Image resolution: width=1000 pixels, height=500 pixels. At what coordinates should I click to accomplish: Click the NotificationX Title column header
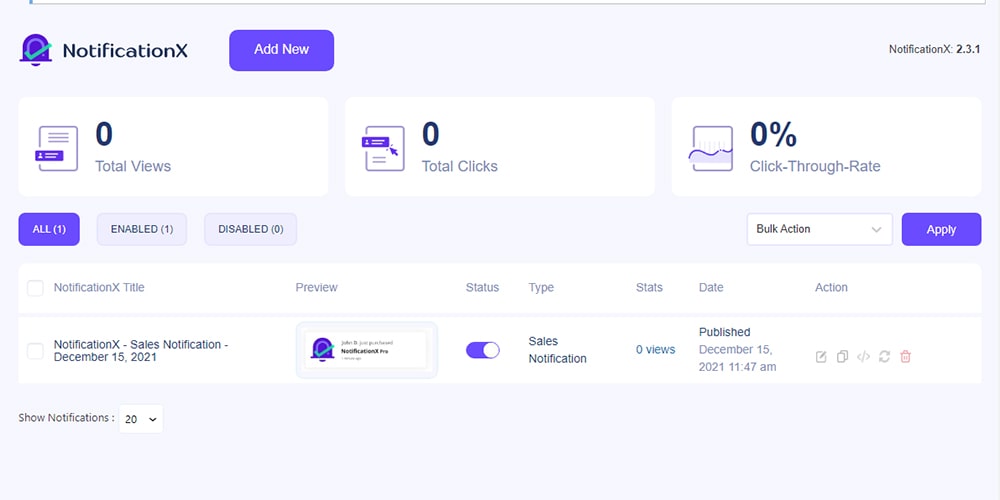click(x=99, y=288)
